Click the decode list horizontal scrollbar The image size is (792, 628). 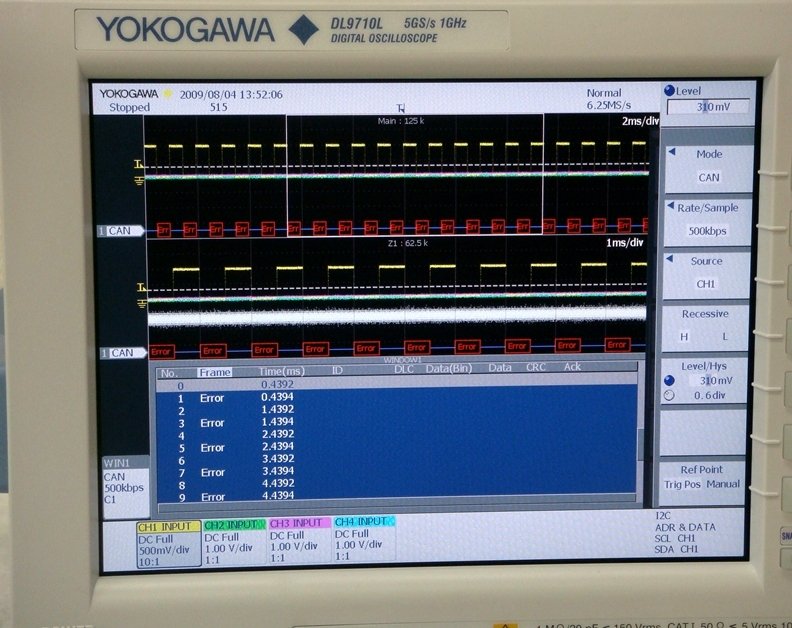pyautogui.click(x=397, y=500)
